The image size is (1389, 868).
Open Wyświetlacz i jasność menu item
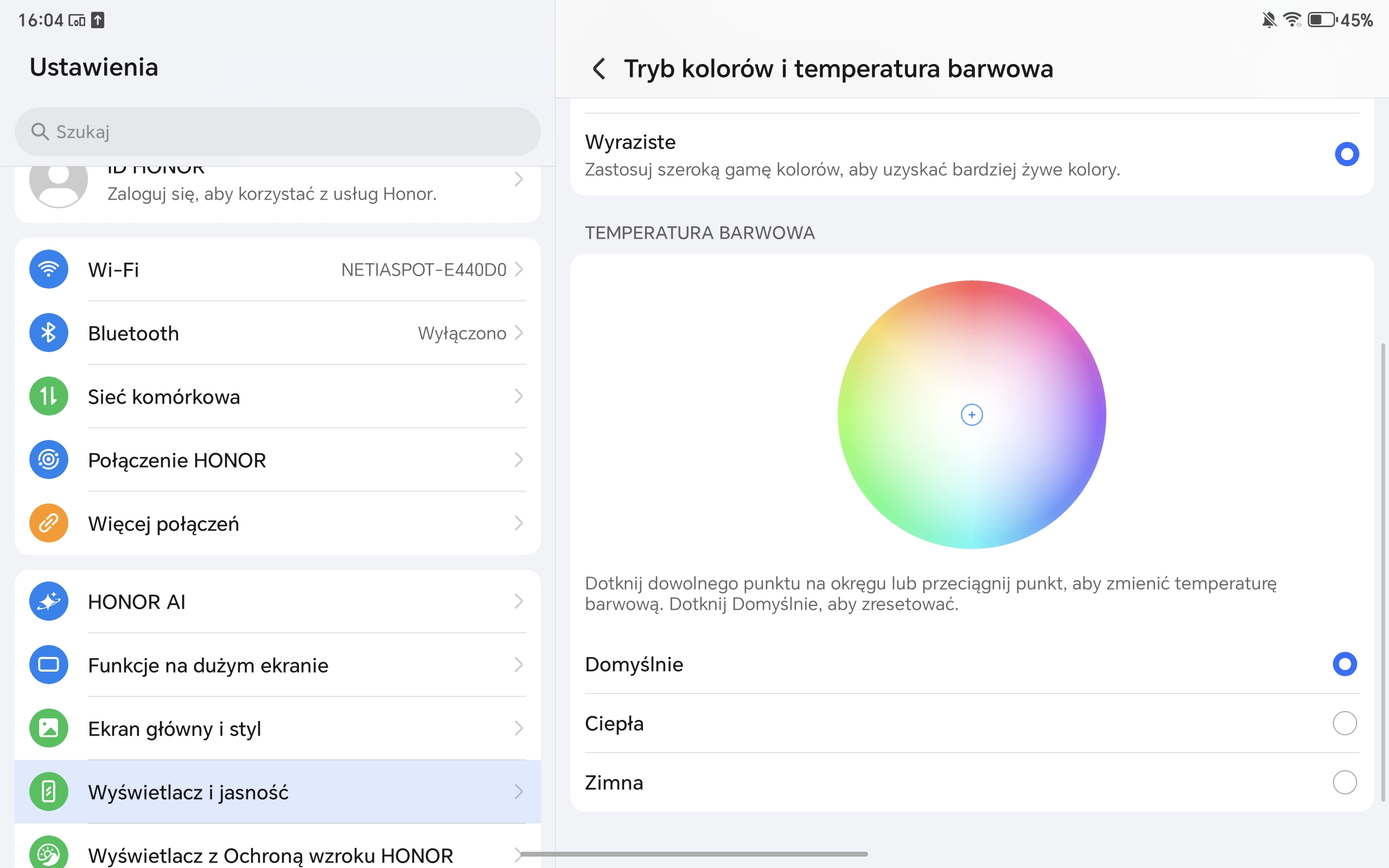(x=188, y=792)
